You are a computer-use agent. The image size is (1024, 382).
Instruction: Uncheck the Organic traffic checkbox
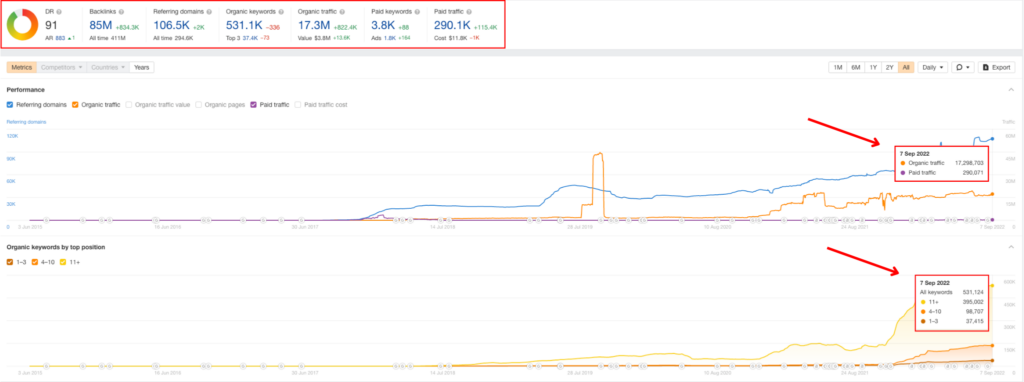pos(75,104)
